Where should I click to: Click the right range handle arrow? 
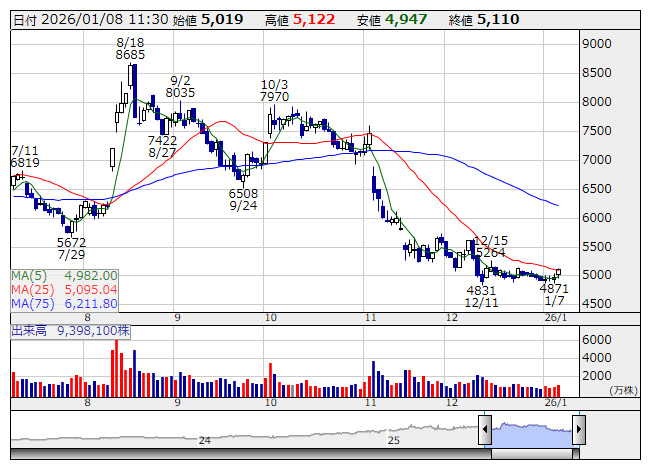pos(579,429)
